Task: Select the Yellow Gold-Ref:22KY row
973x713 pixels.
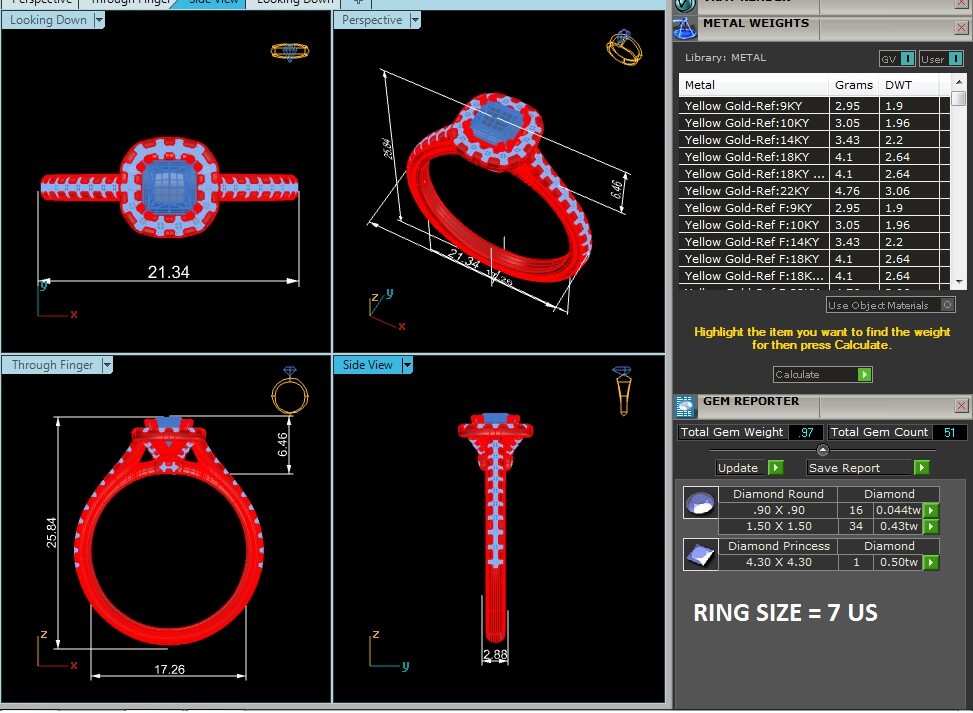Action: coord(754,191)
